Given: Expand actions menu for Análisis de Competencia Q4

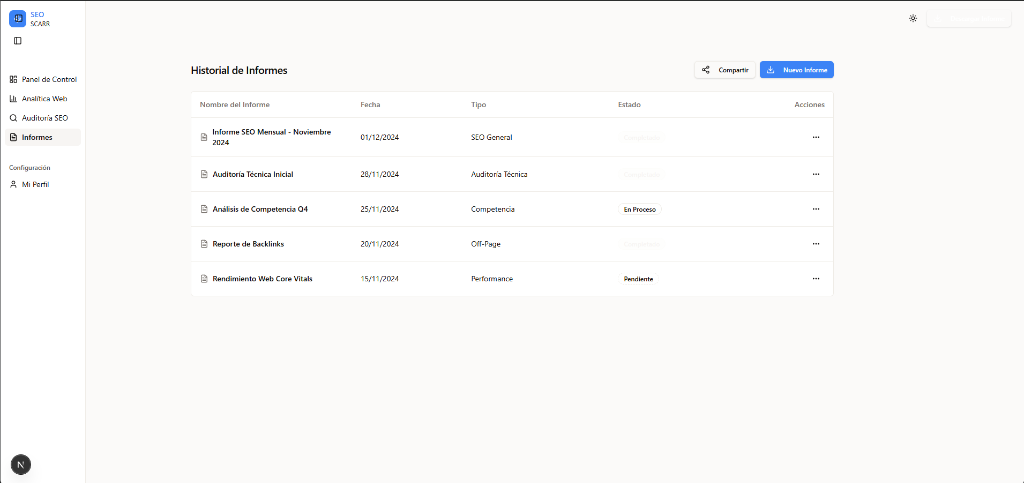Looking at the screenshot, I should click(816, 209).
